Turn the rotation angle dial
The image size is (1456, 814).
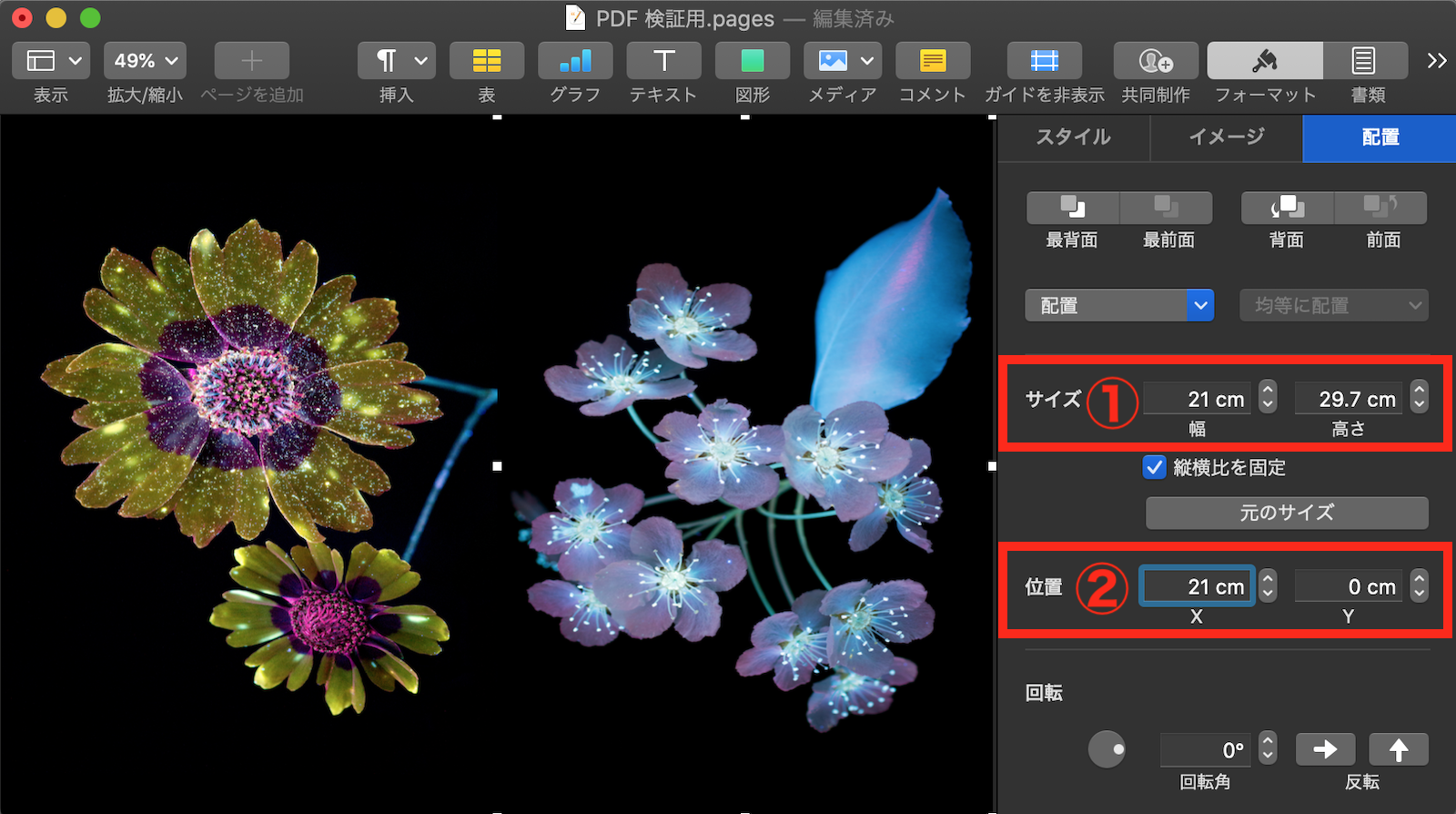pos(1107,749)
